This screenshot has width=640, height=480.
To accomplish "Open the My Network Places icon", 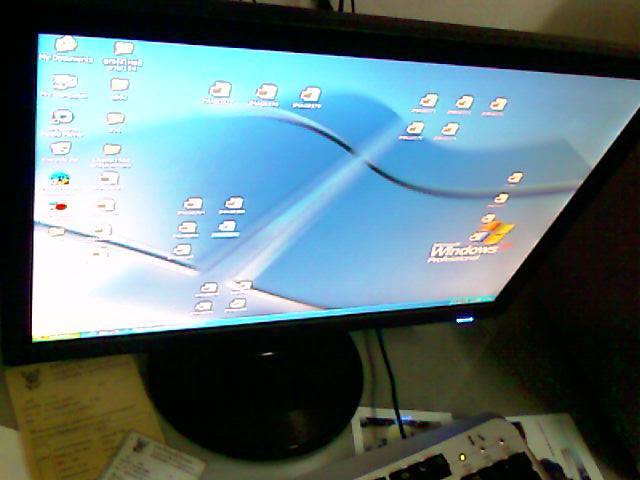I will pyautogui.click(x=62, y=118).
